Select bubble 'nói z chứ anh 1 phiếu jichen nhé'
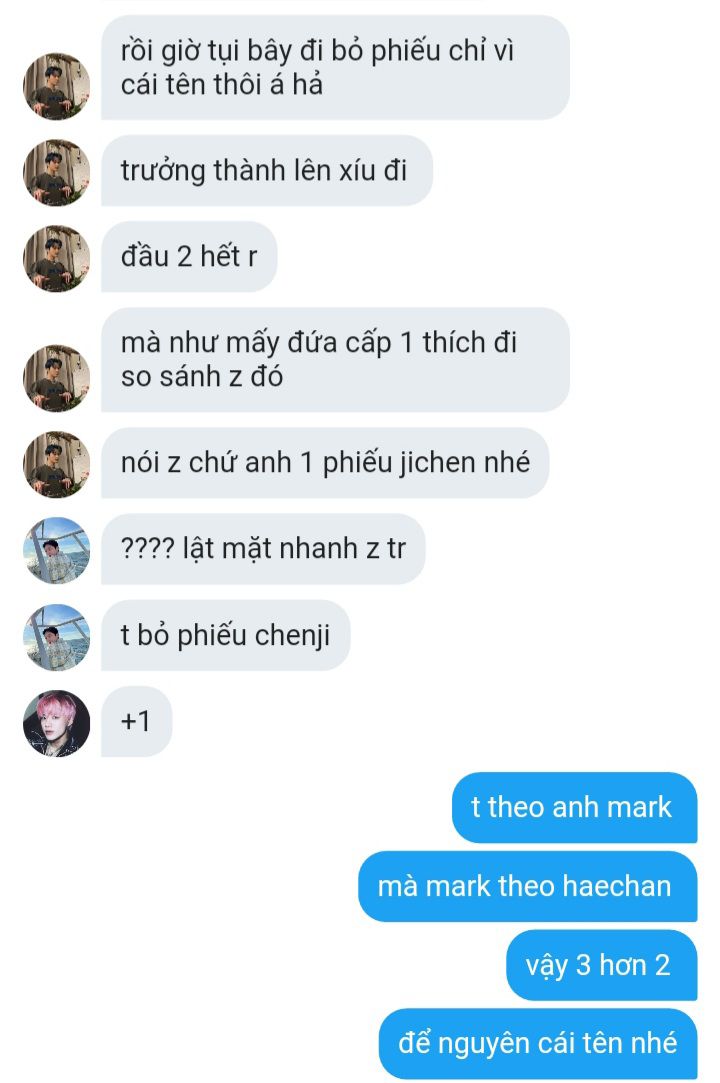720x1083 pixels. (325, 463)
